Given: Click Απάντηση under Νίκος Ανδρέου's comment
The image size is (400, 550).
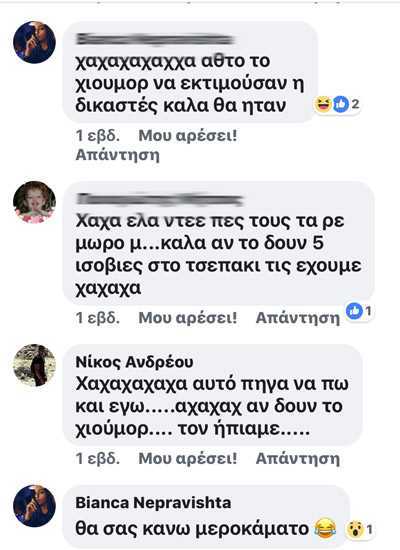Looking at the screenshot, I should [x=298, y=458].
